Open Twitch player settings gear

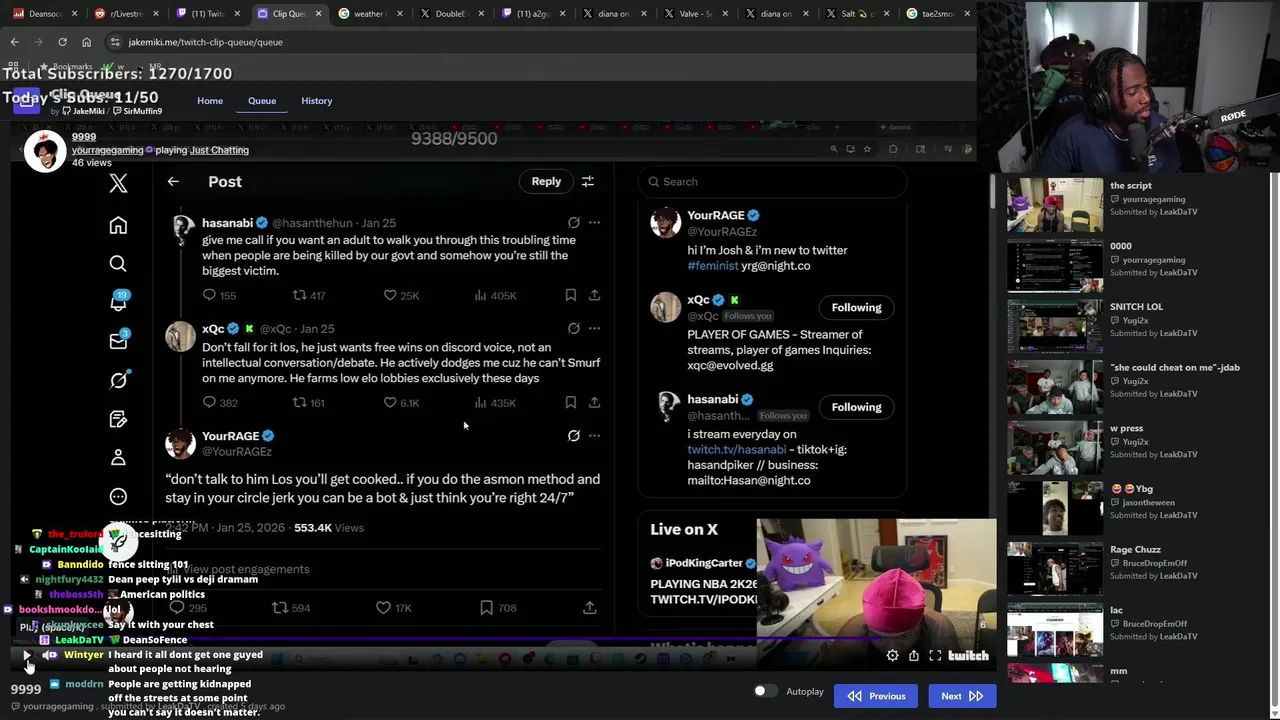(892, 656)
